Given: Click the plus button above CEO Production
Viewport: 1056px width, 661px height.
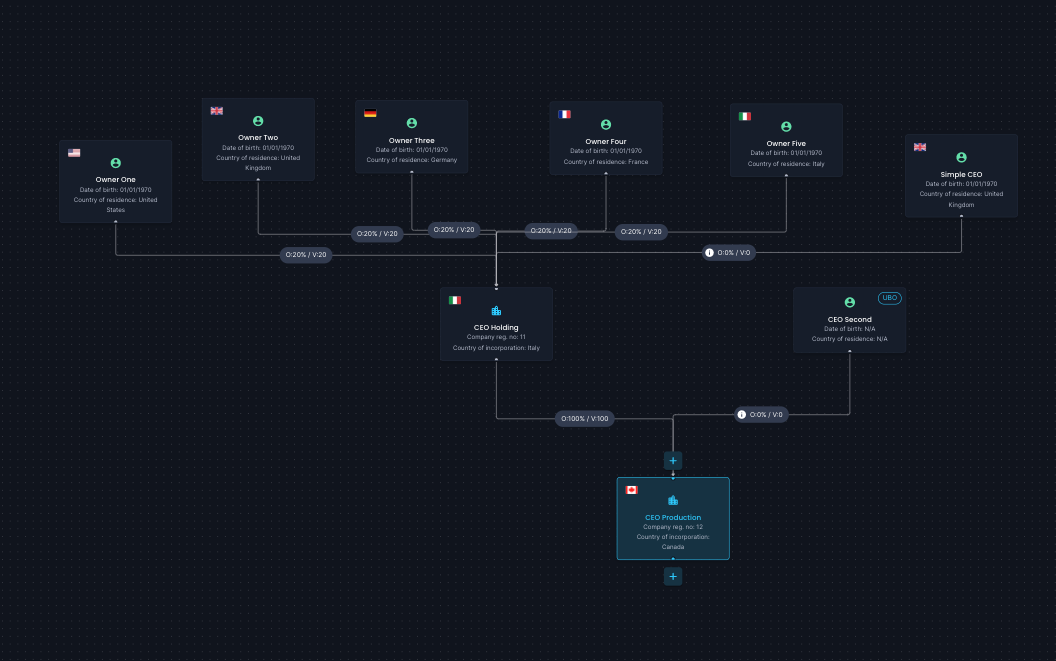Looking at the screenshot, I should [673, 461].
